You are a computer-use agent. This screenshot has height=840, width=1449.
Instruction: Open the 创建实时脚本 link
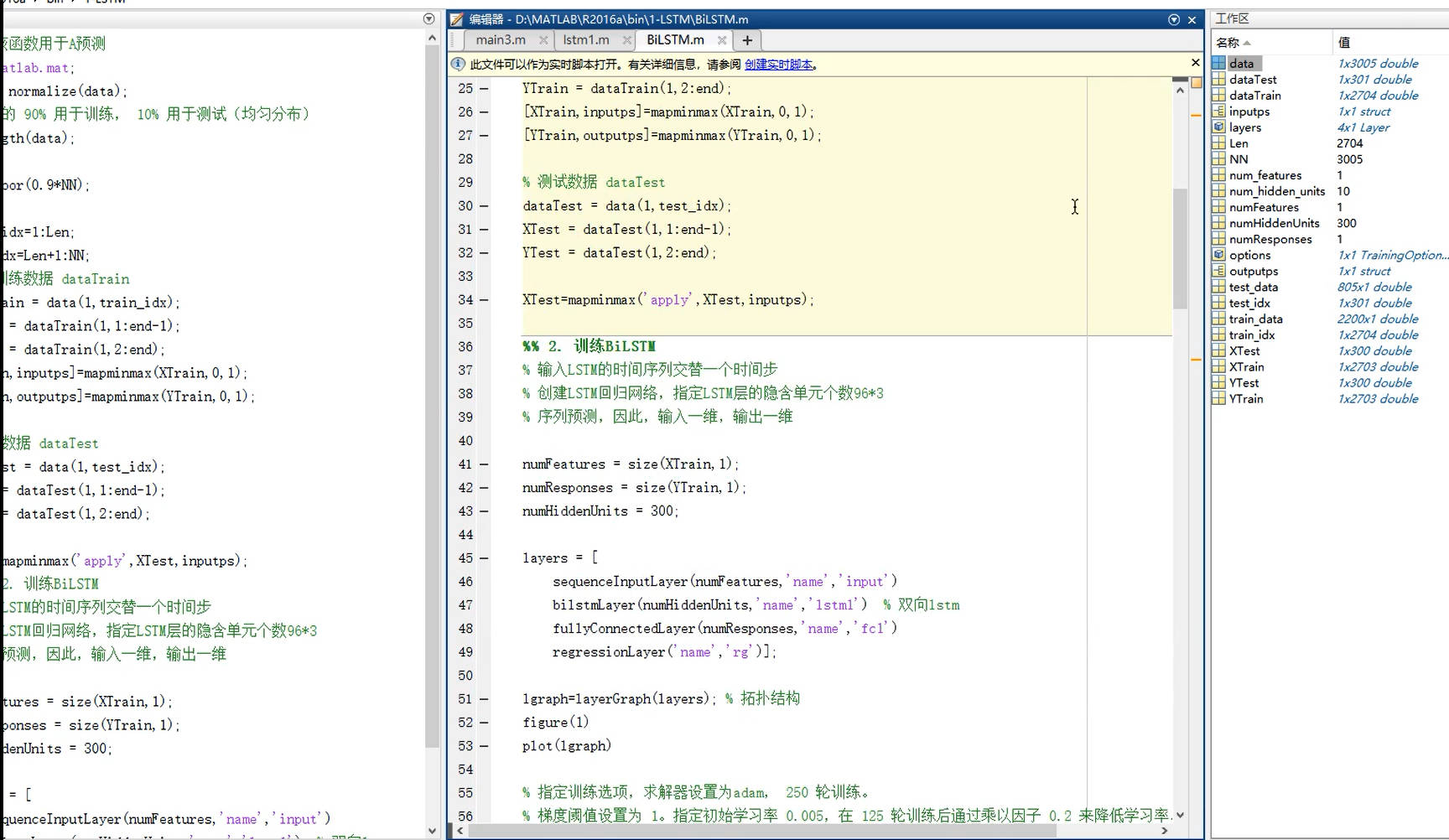click(x=778, y=65)
